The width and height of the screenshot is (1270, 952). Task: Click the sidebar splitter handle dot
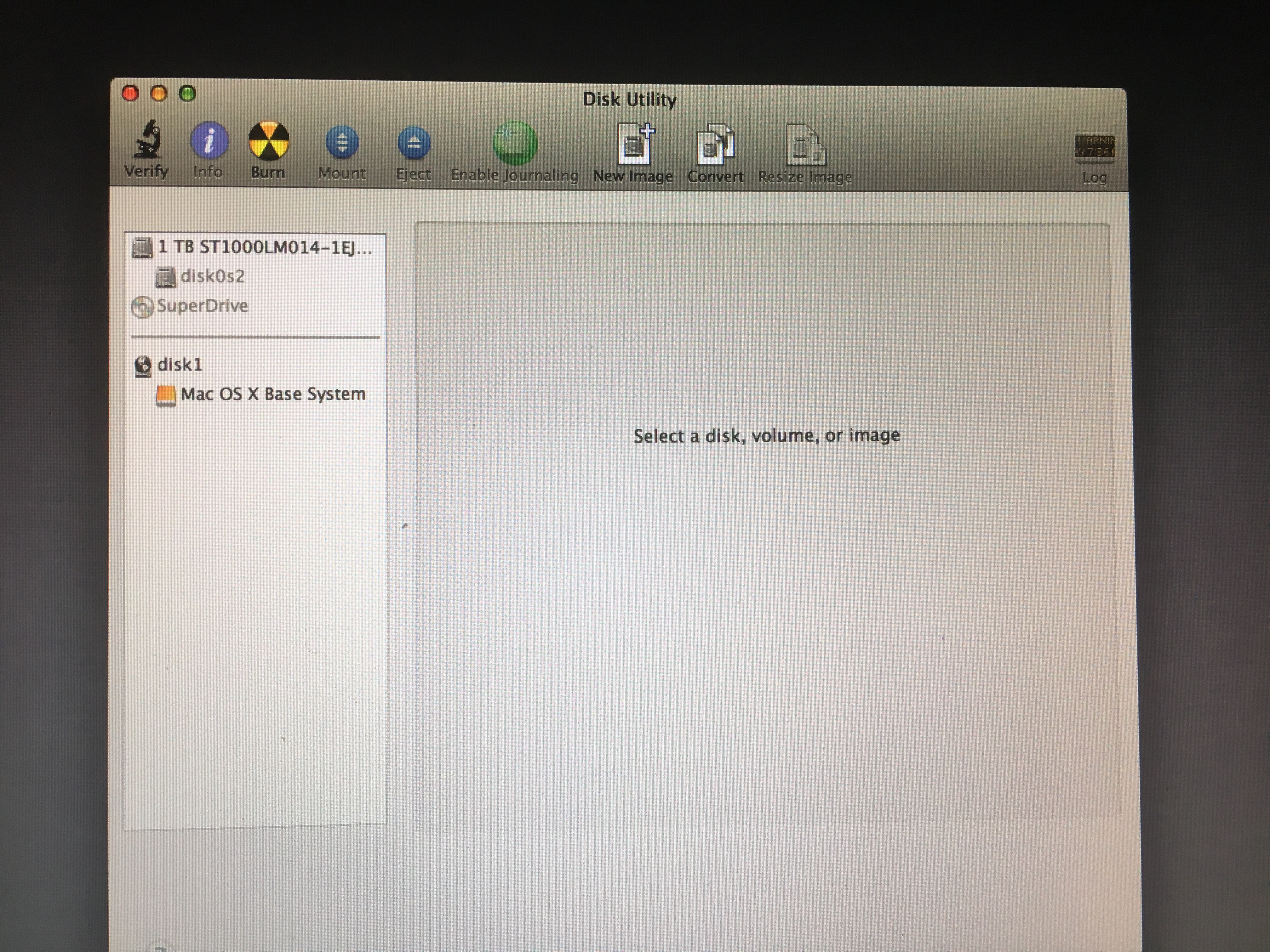click(x=405, y=525)
